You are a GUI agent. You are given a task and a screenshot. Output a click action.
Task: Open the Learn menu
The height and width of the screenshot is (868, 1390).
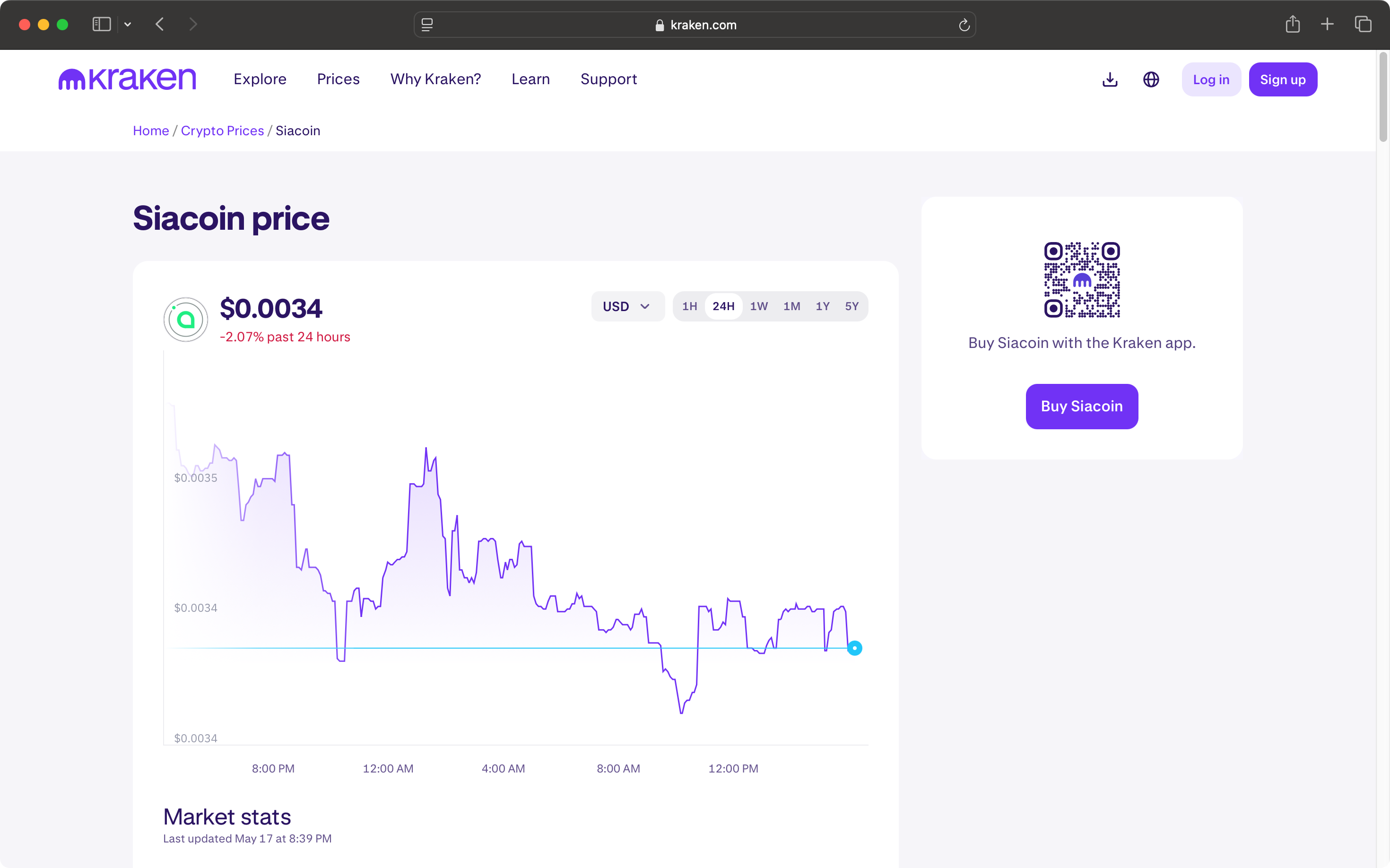[530, 79]
